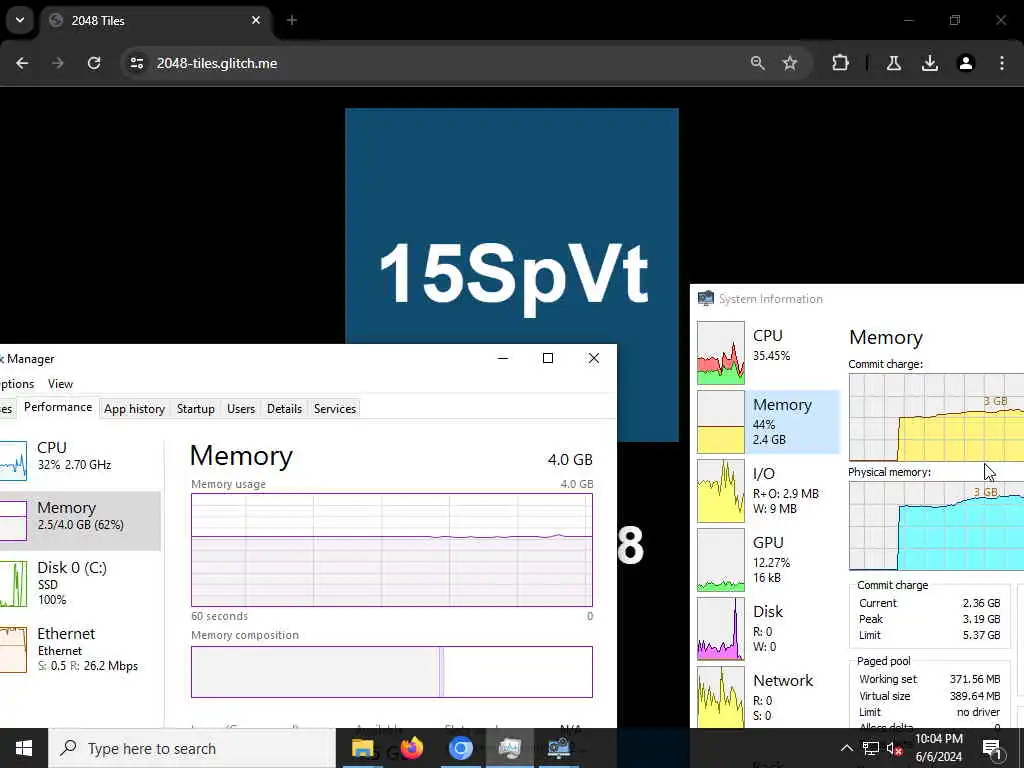Open the View menu in Task Manager
The width and height of the screenshot is (1024, 768).
(60, 384)
